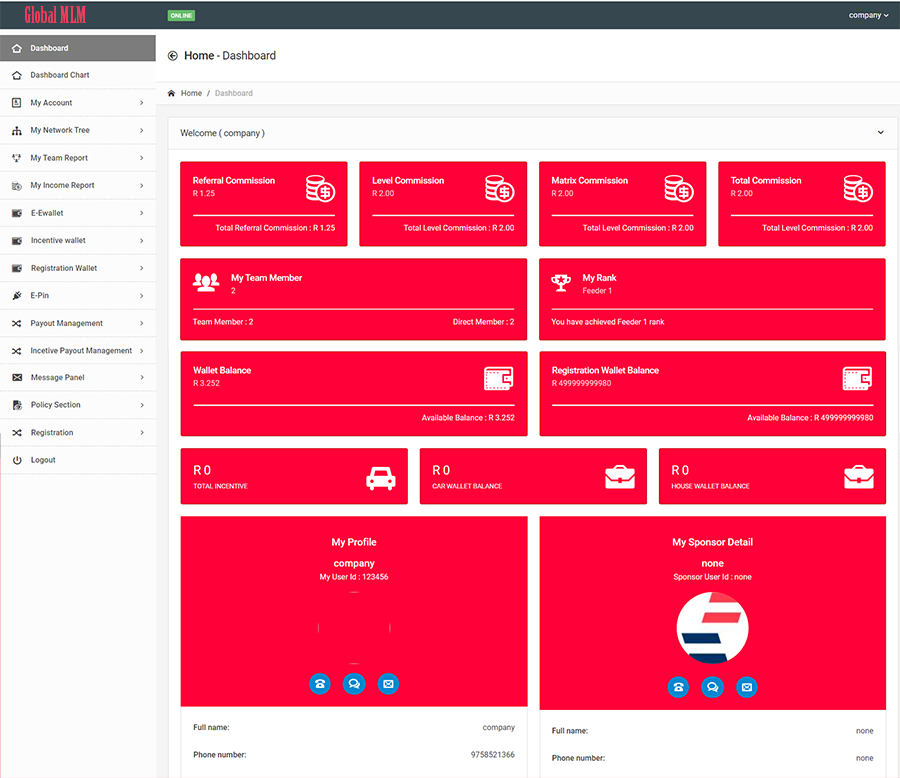Click the briefcase icon on Car Wallet Balance
Screen dimensions: 900x778
(620, 477)
